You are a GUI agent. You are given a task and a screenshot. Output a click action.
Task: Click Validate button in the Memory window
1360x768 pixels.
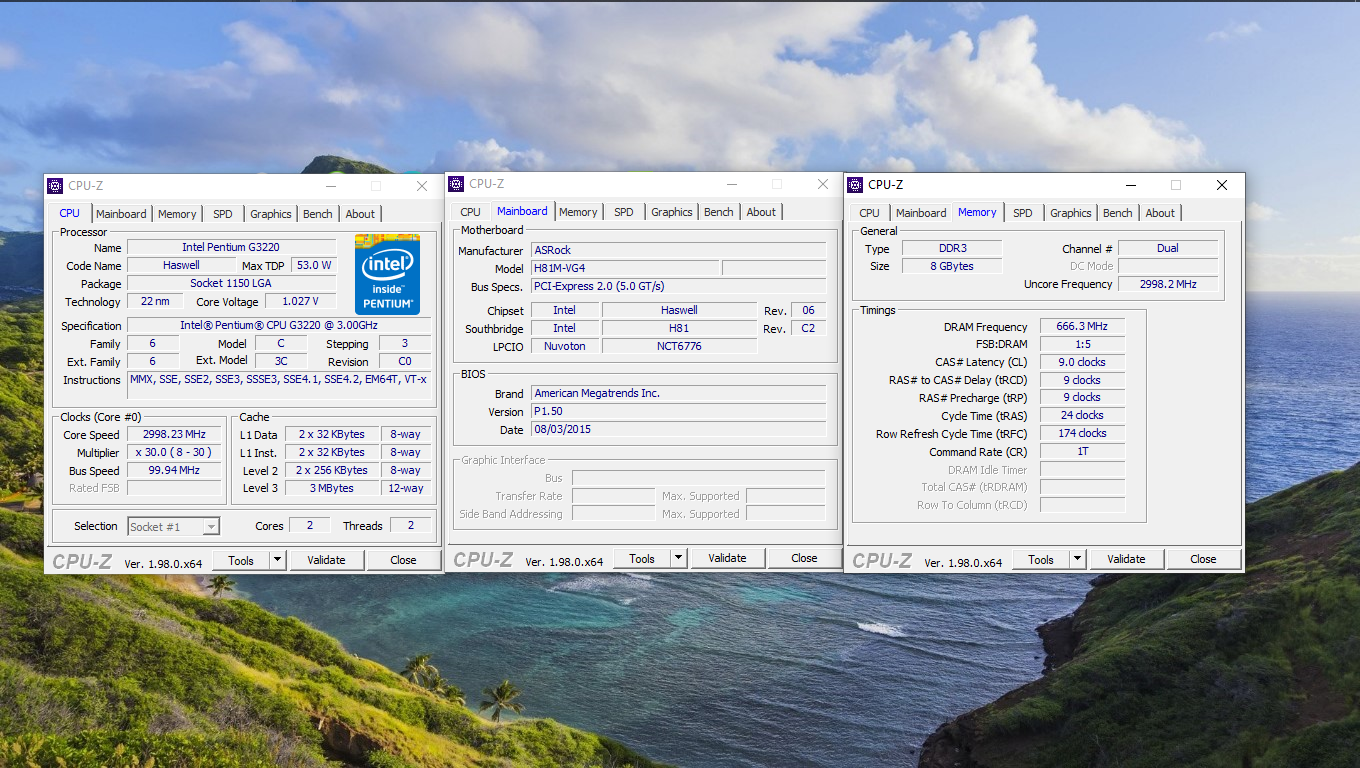point(1126,559)
